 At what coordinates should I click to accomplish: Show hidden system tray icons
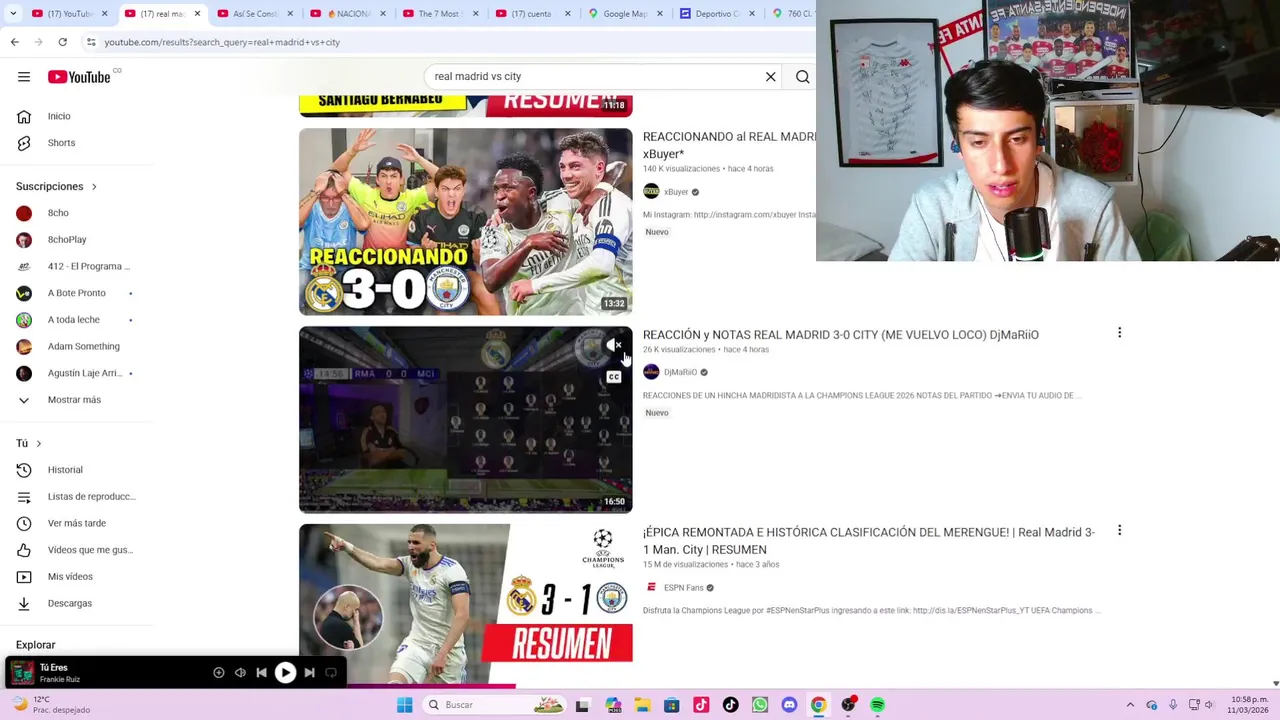pyautogui.click(x=1130, y=705)
